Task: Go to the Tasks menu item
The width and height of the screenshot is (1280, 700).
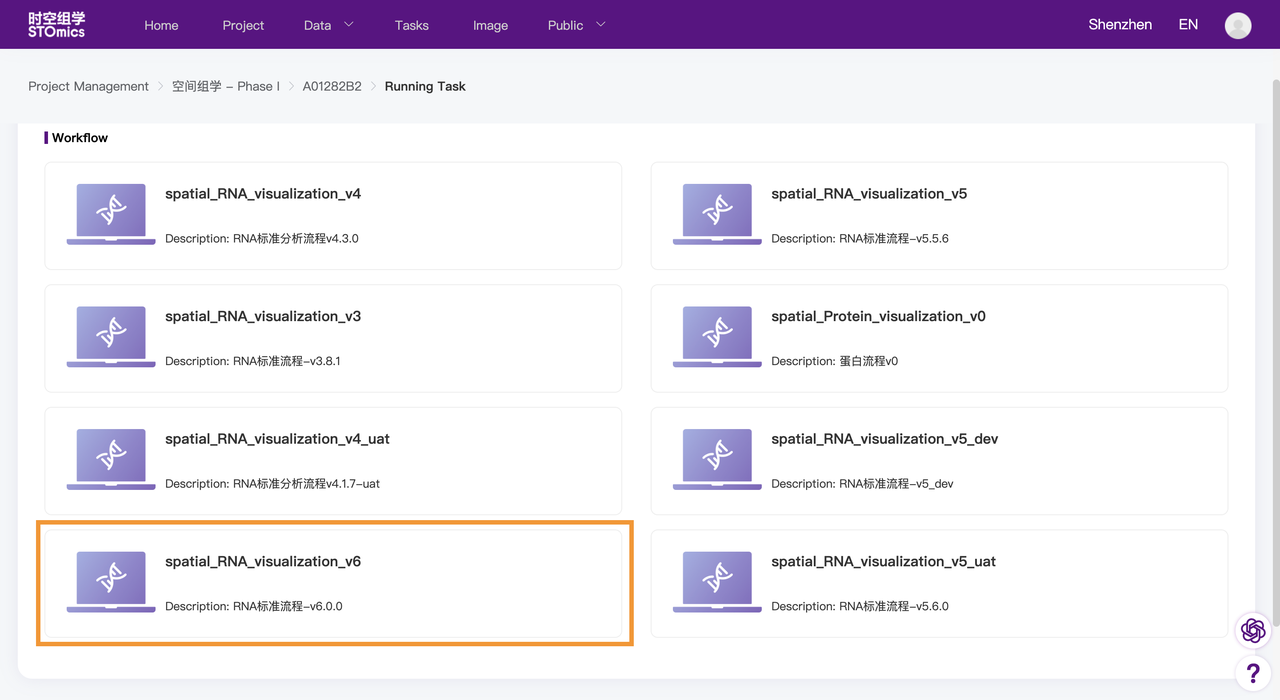Action: click(411, 25)
